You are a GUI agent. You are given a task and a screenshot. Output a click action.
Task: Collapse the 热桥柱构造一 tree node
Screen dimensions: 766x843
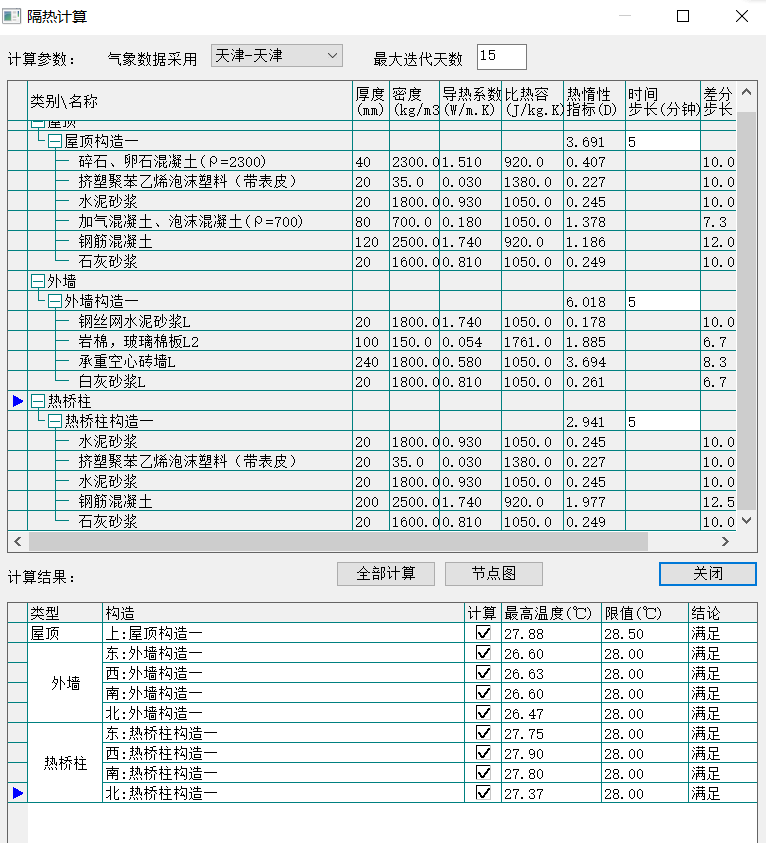(x=55, y=422)
